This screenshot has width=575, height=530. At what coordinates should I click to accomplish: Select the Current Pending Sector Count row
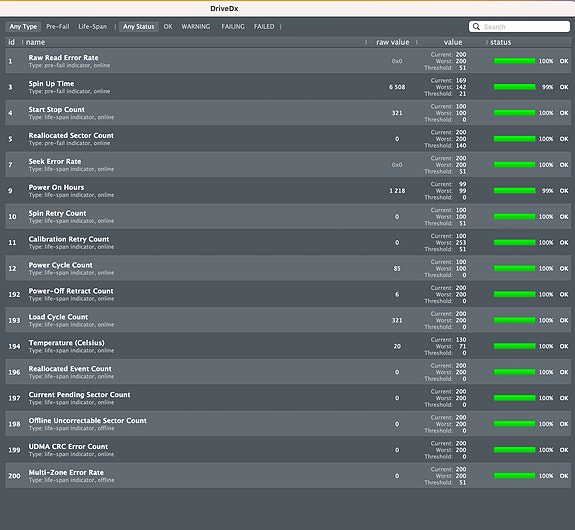point(288,398)
